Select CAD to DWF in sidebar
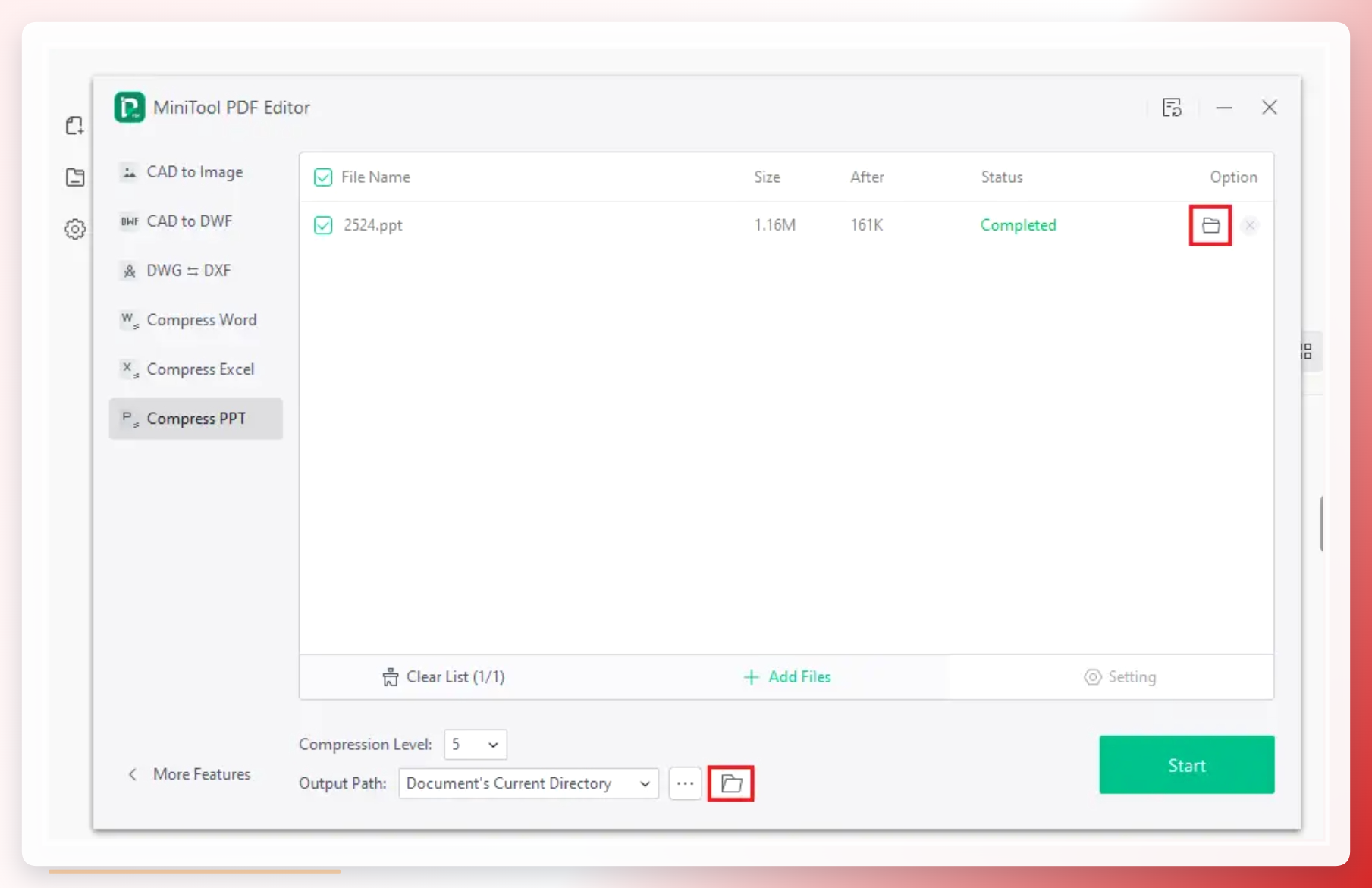Viewport: 1372px width, 888px height. tap(196, 221)
